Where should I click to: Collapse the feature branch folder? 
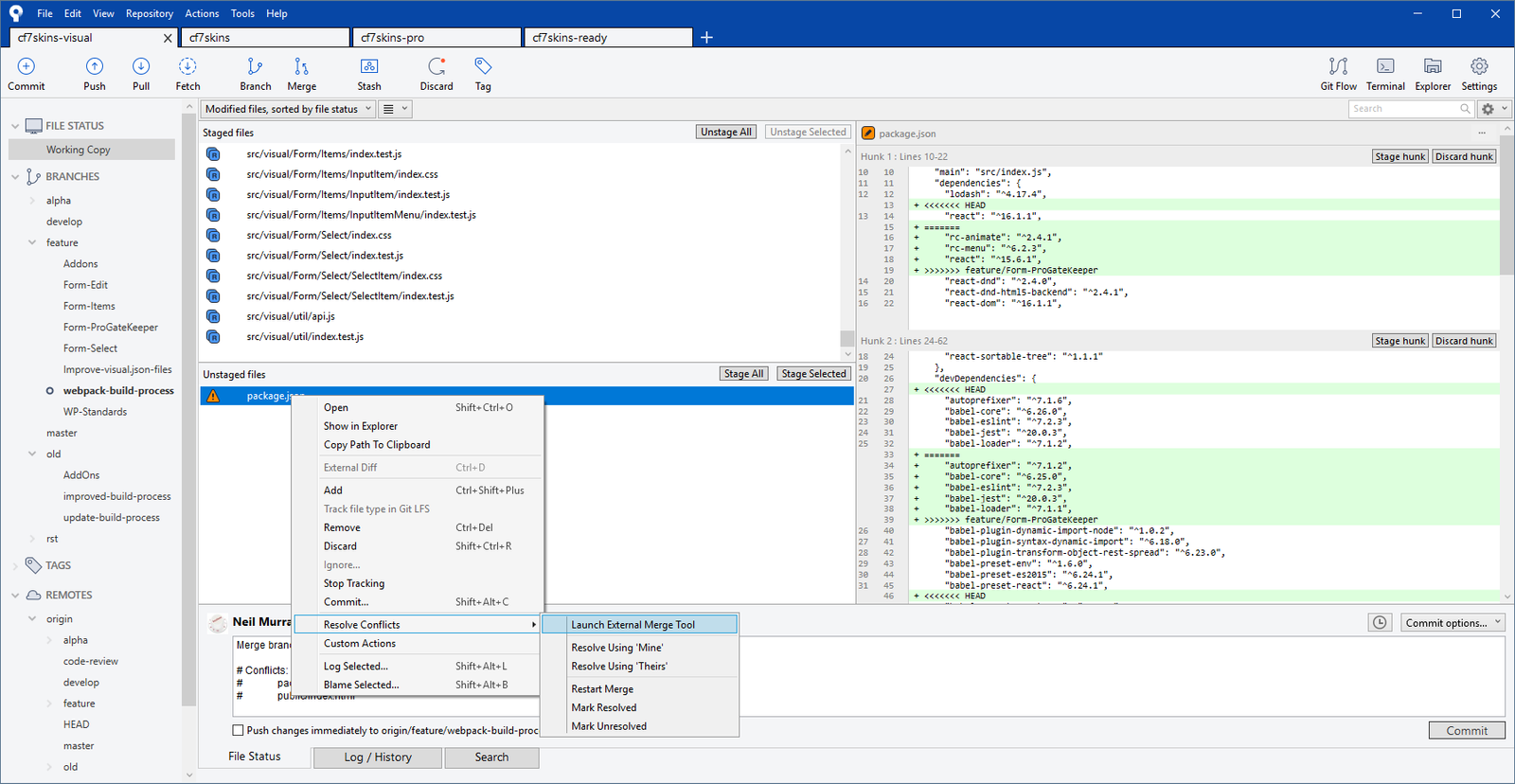coord(32,242)
